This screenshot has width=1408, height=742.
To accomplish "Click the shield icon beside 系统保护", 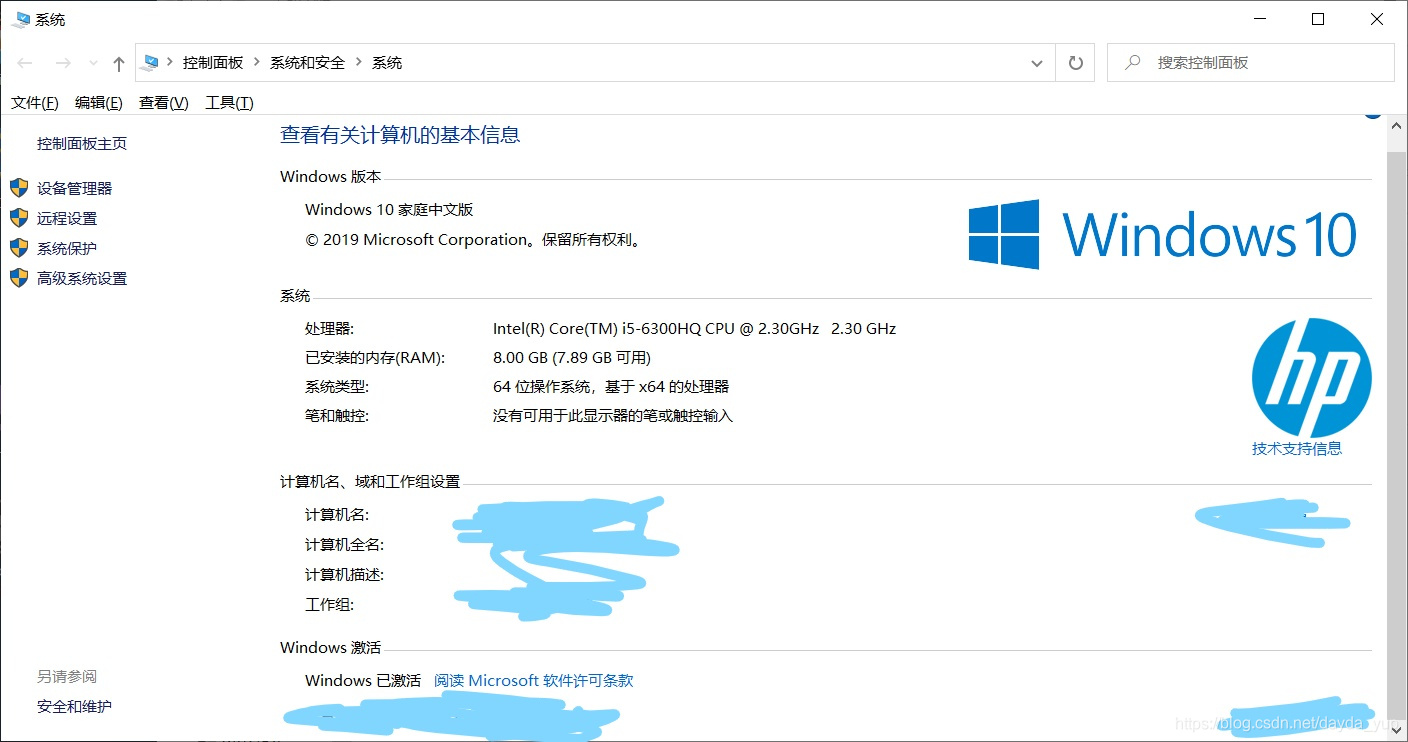I will tap(19, 248).
